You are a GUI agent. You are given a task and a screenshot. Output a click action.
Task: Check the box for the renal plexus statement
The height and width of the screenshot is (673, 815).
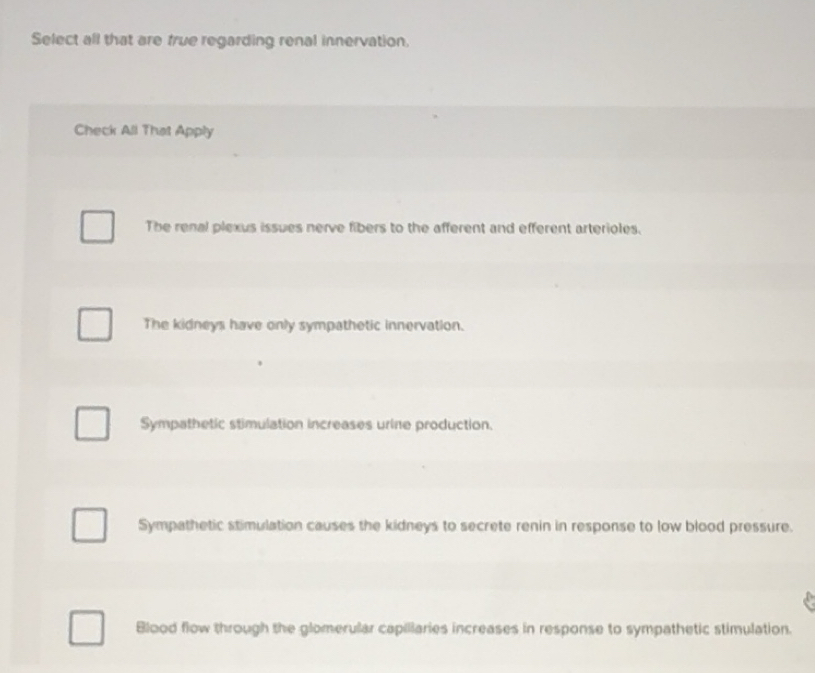click(95, 228)
